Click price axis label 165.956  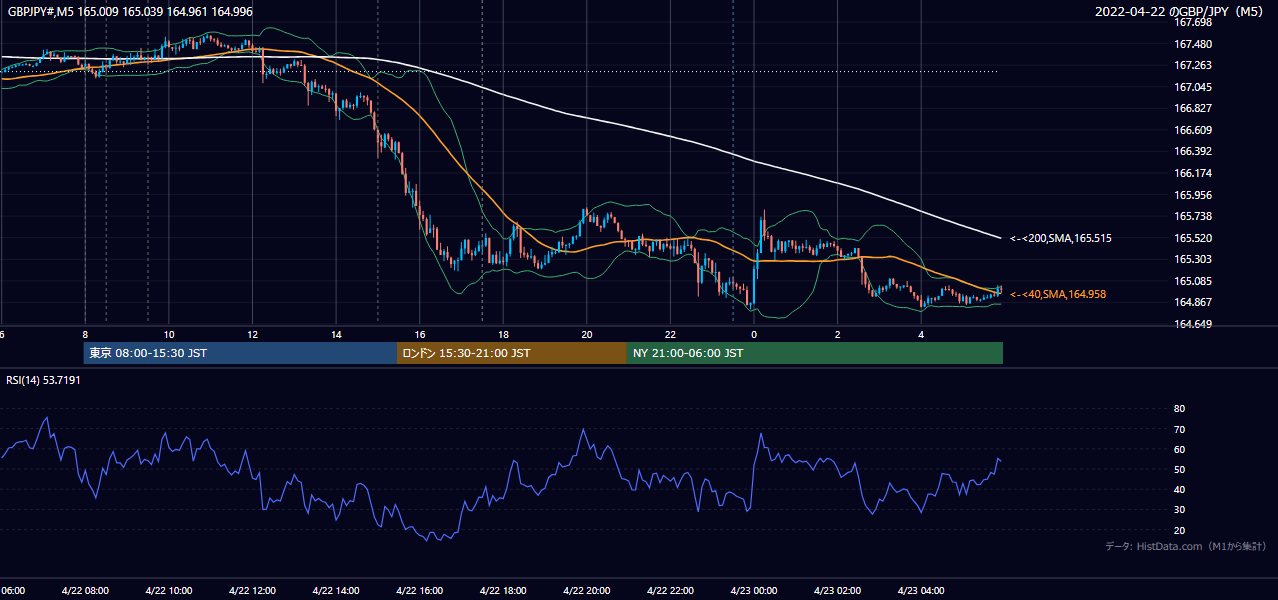pyautogui.click(x=1192, y=195)
